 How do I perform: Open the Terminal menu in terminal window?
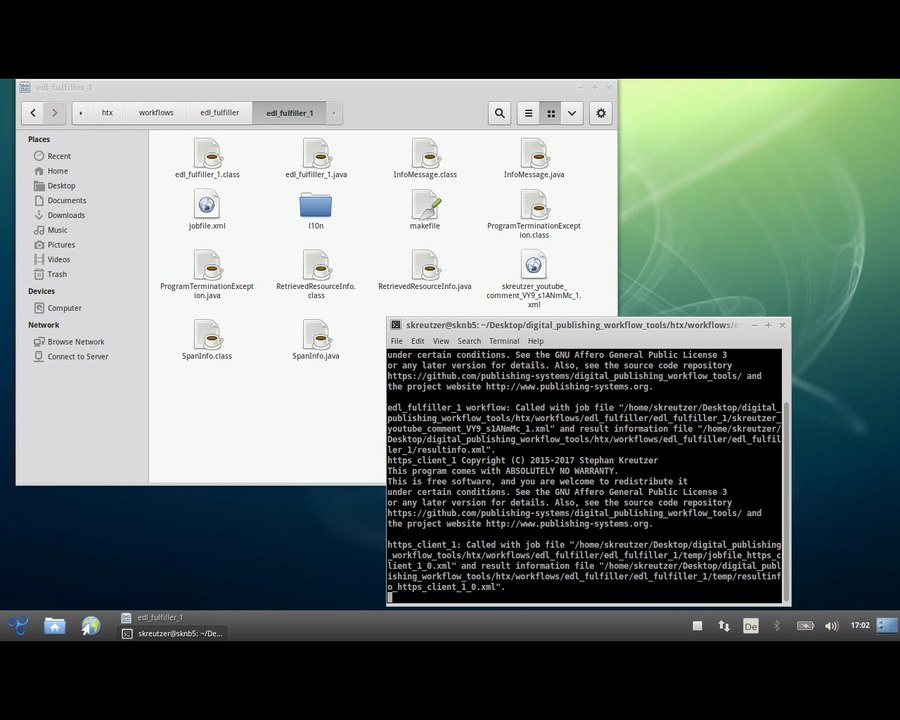point(504,341)
